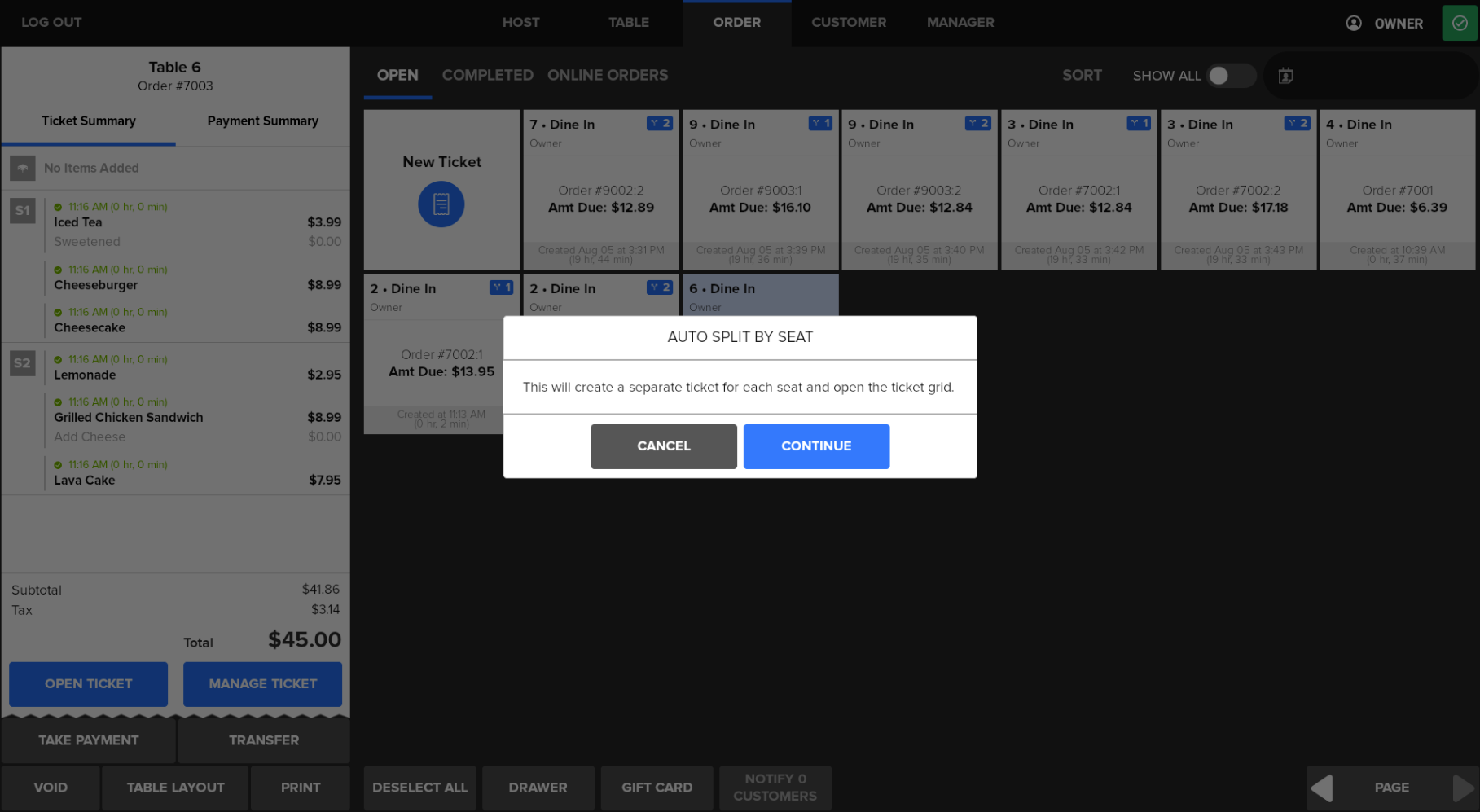
Task: Click Notify 0 Customers
Action: coord(775,788)
